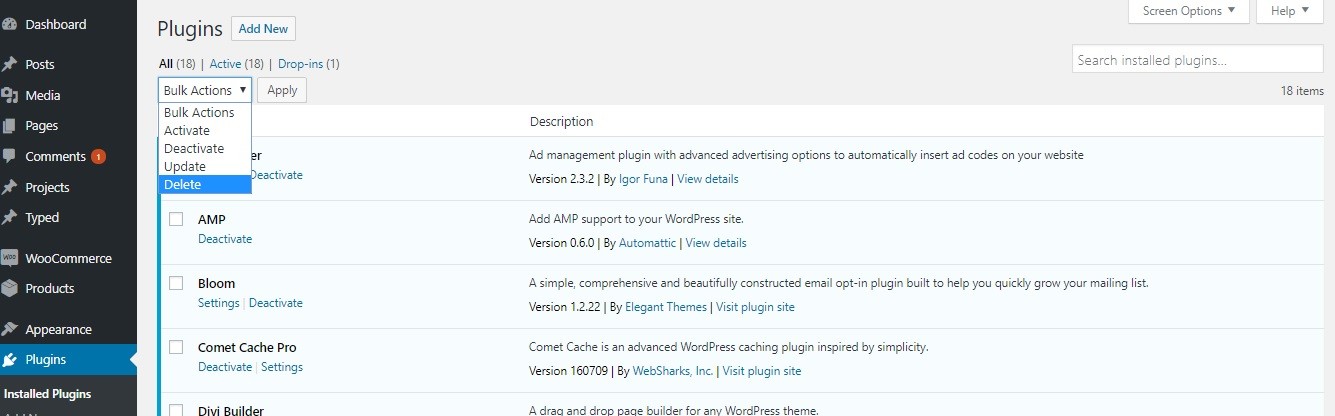Screen dimensions: 1335x416
Task: Visit plugin site for Comet Cache Pro
Action: click(x=762, y=371)
